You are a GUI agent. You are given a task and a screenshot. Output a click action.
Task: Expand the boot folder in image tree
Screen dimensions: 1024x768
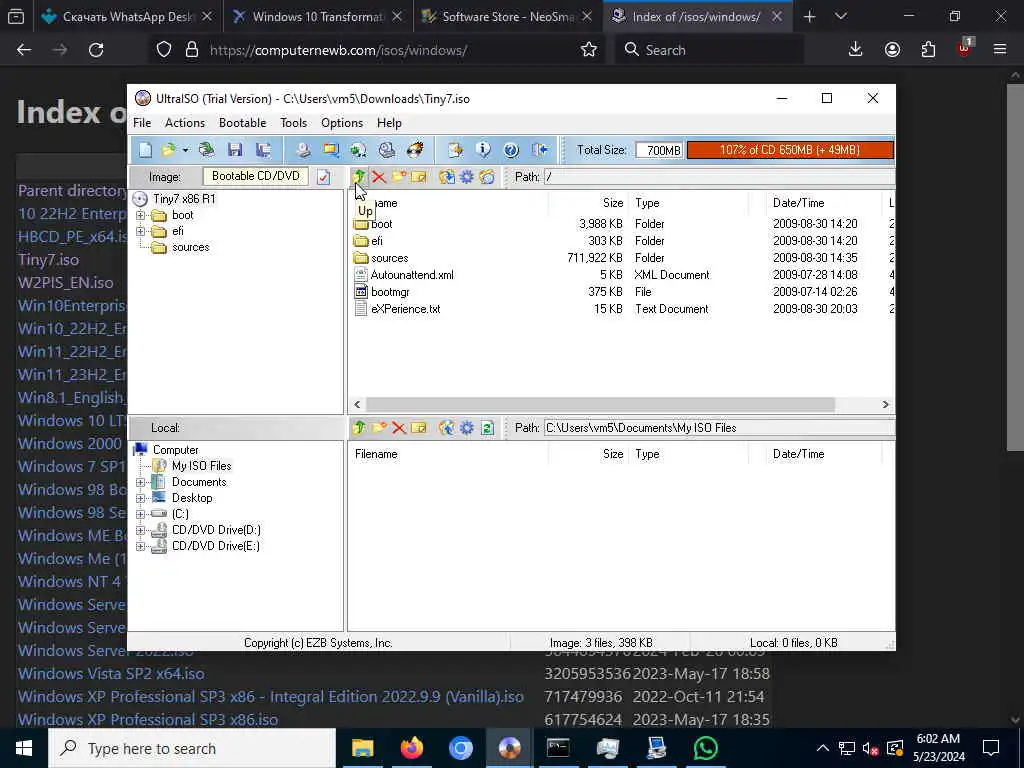tap(140, 215)
